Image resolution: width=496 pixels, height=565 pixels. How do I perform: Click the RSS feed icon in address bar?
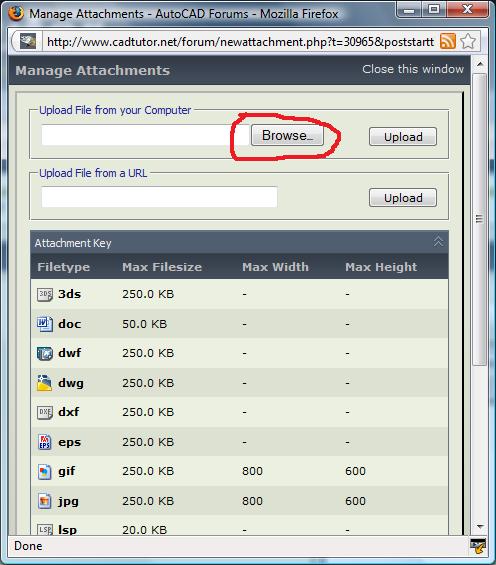pos(448,41)
